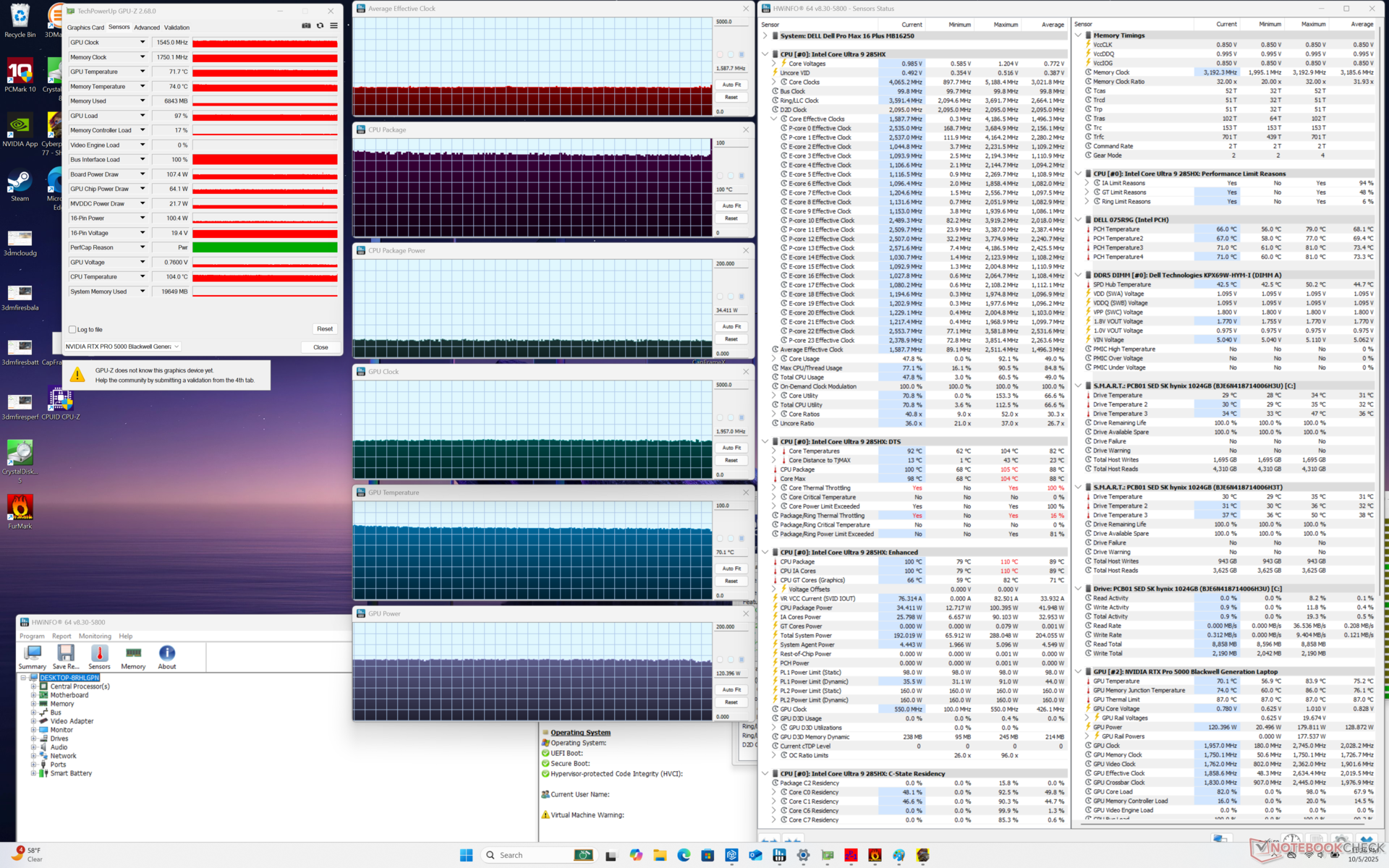Enable Log to file checkbox
Screen dimensions: 1389x868
(72, 330)
